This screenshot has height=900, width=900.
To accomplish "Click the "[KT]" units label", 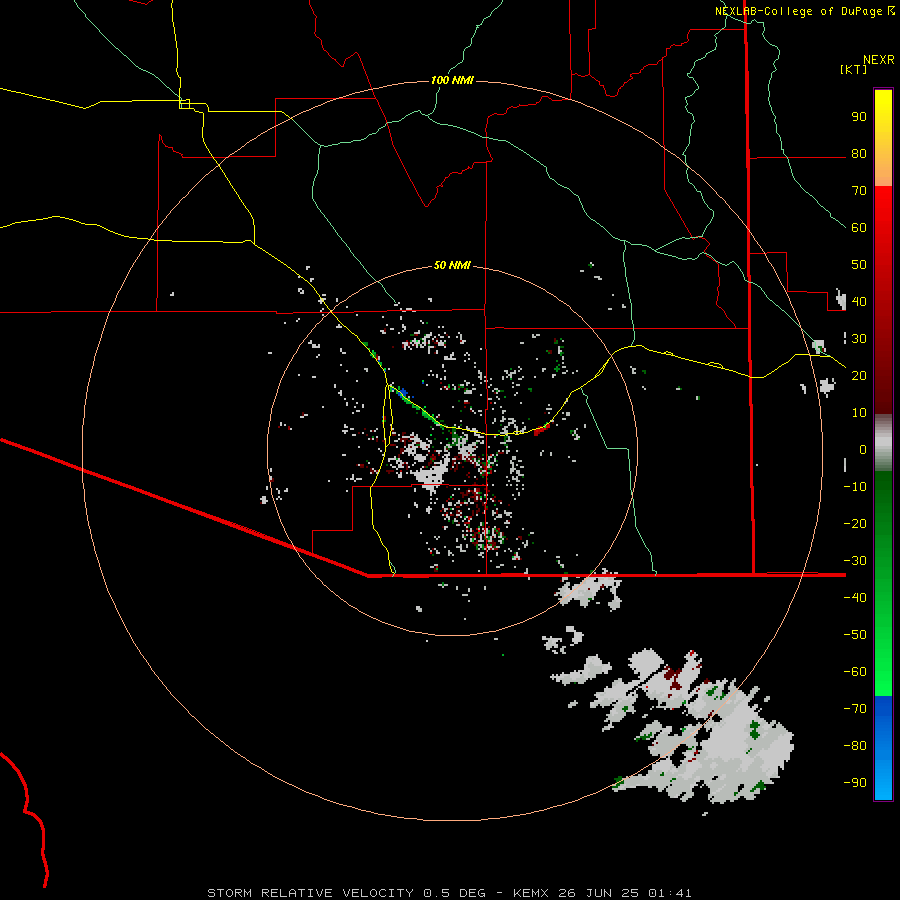I will click(x=854, y=69).
